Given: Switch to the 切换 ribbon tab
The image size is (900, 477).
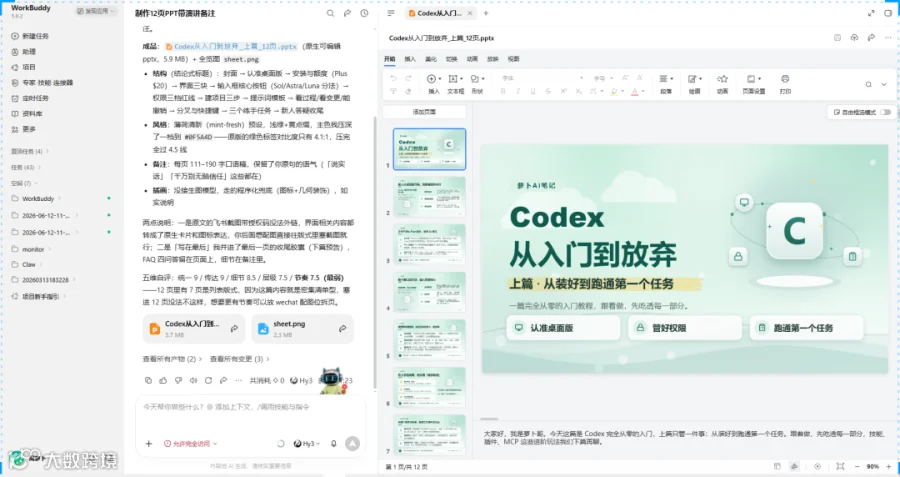Looking at the screenshot, I should pyautogui.click(x=451, y=59).
